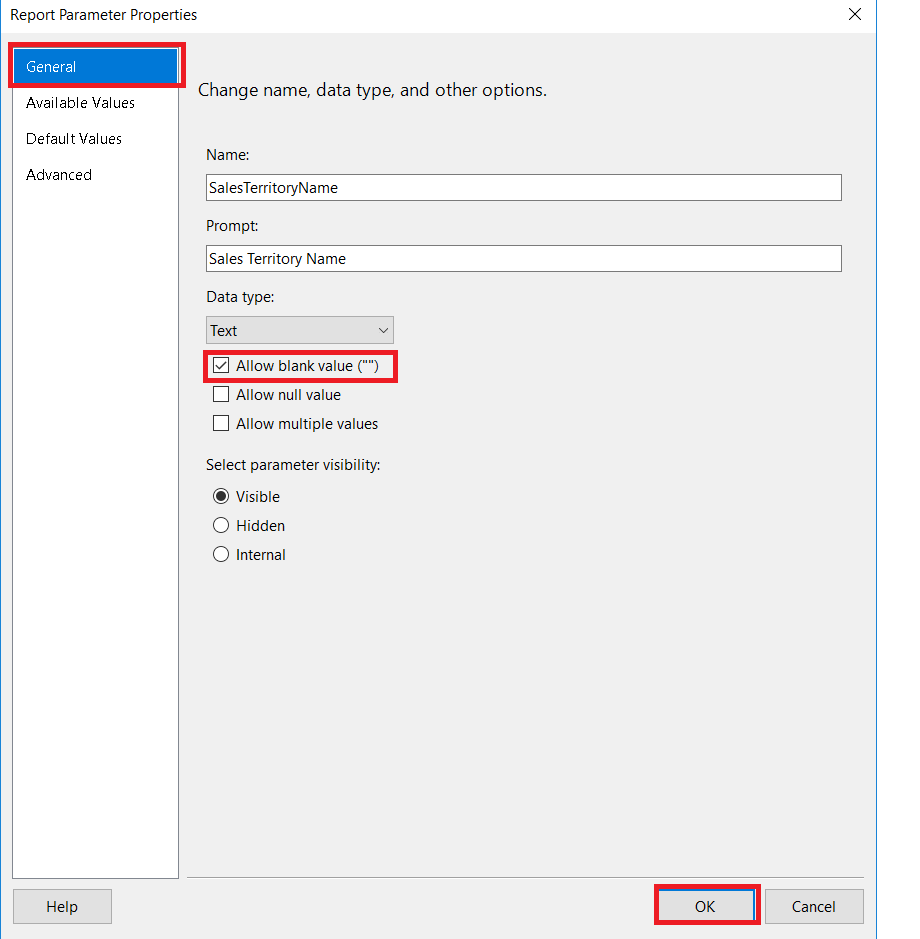Click the Help button
Screen dimensions: 920x939
(x=62, y=907)
